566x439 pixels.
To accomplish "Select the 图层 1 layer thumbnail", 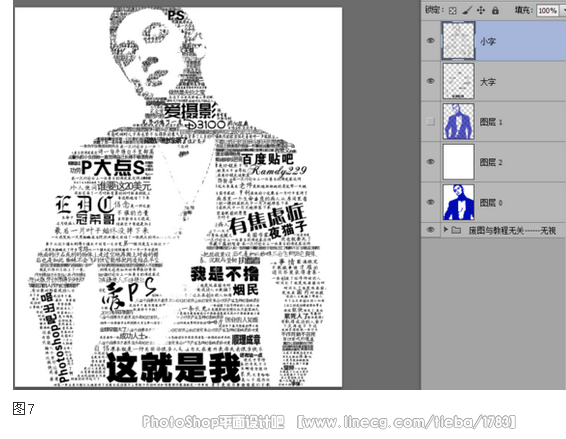I will tap(458, 121).
